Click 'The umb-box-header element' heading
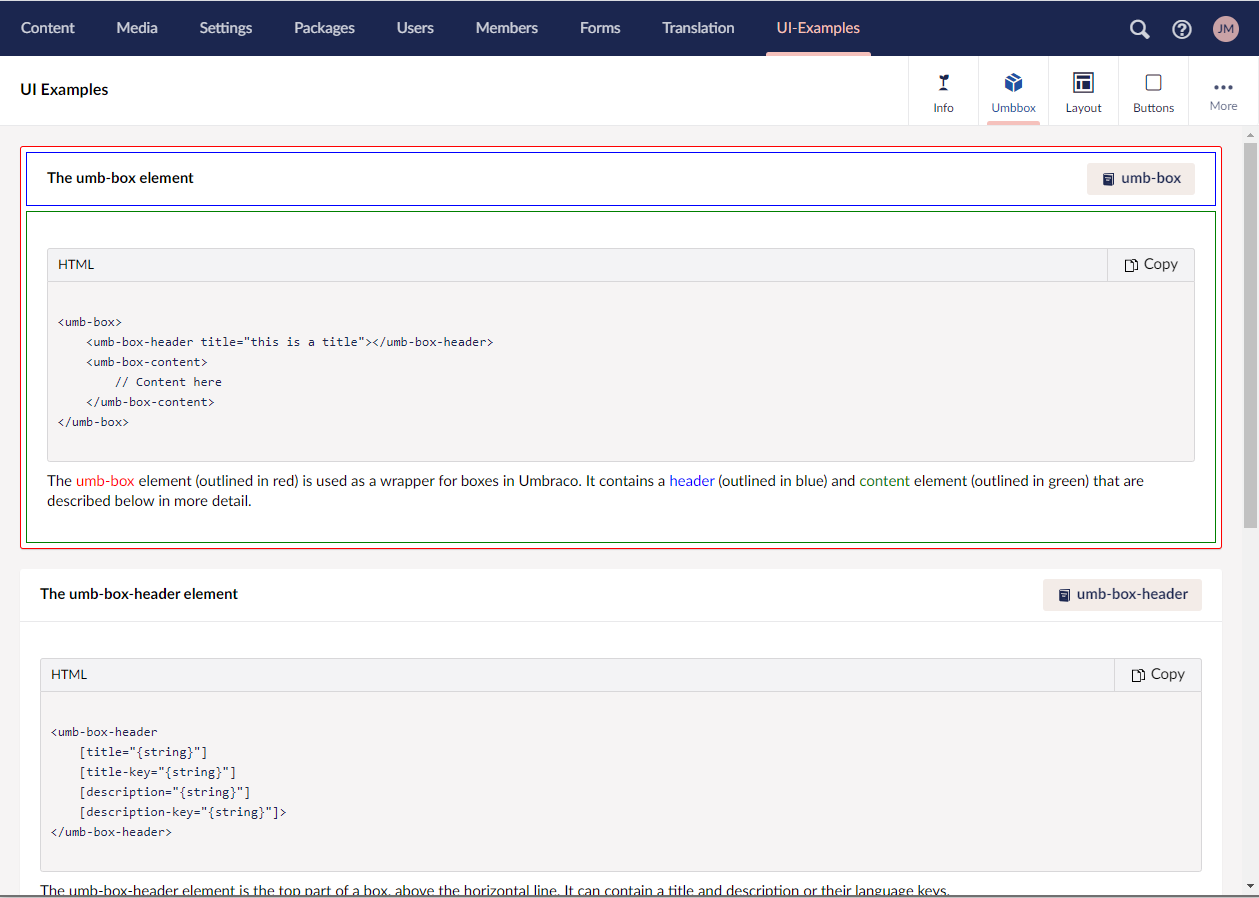Screen dimensions: 1259x898 point(139,594)
